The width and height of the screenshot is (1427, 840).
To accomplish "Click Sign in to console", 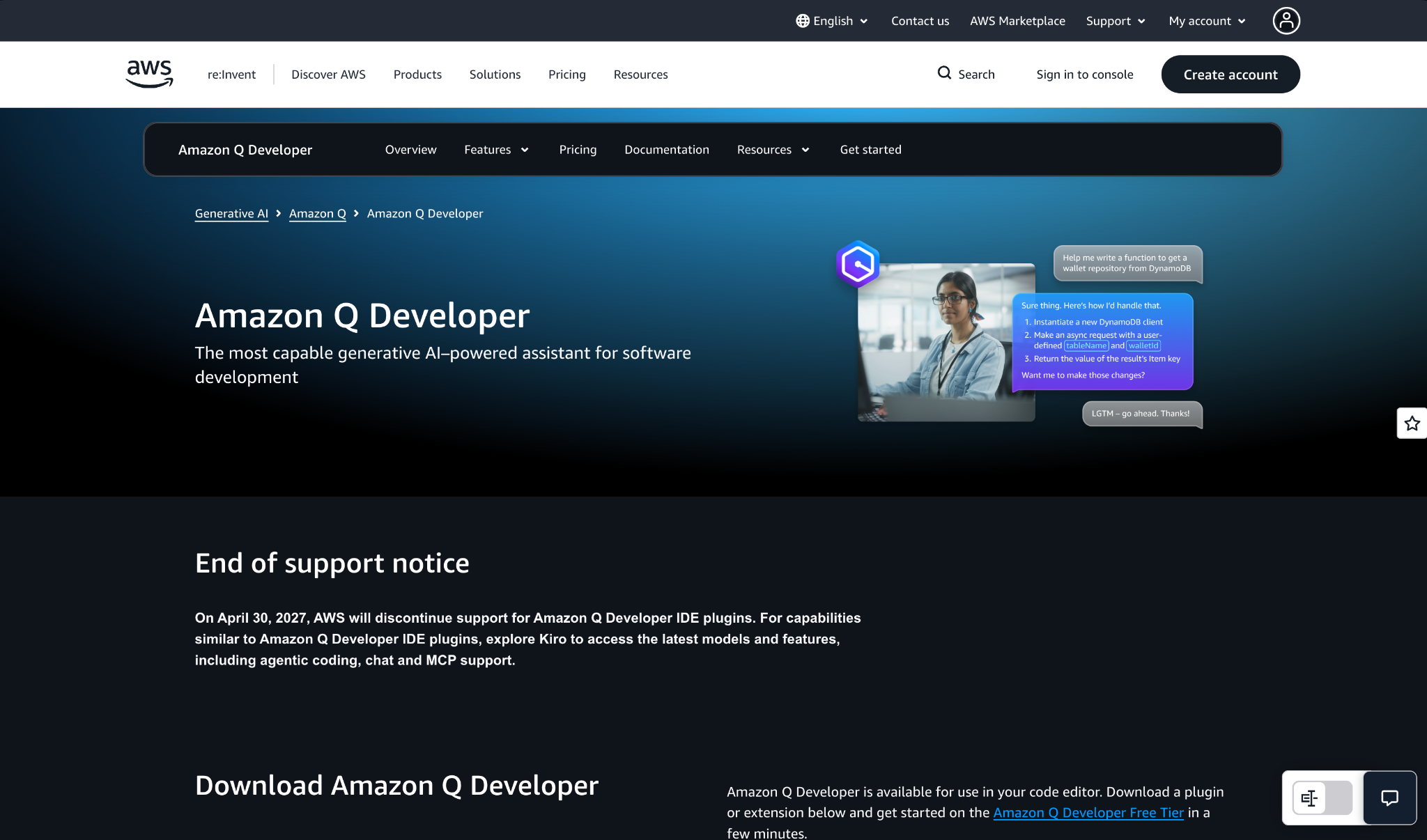I will [1085, 75].
